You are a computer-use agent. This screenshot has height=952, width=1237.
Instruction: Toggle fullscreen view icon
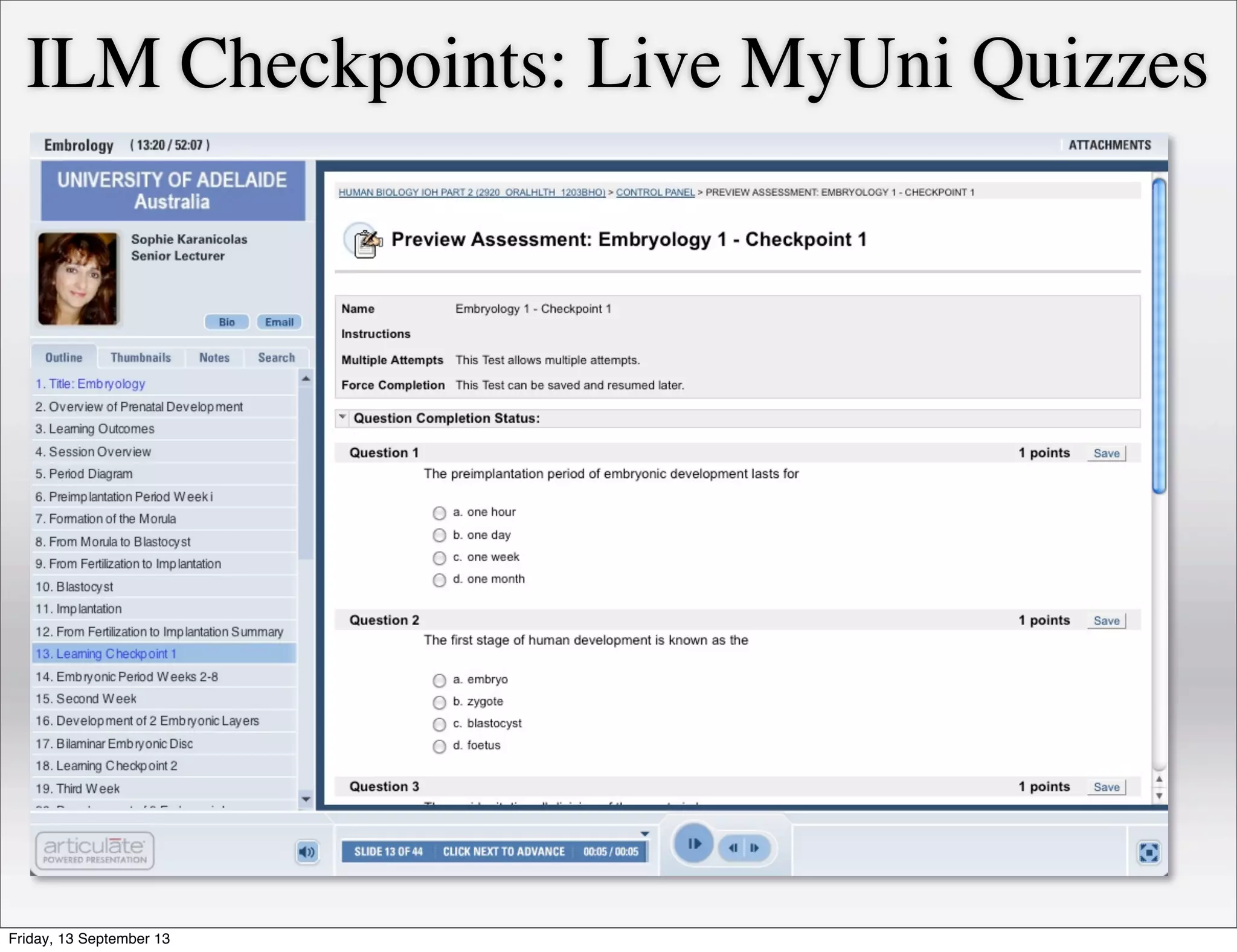tap(1149, 853)
